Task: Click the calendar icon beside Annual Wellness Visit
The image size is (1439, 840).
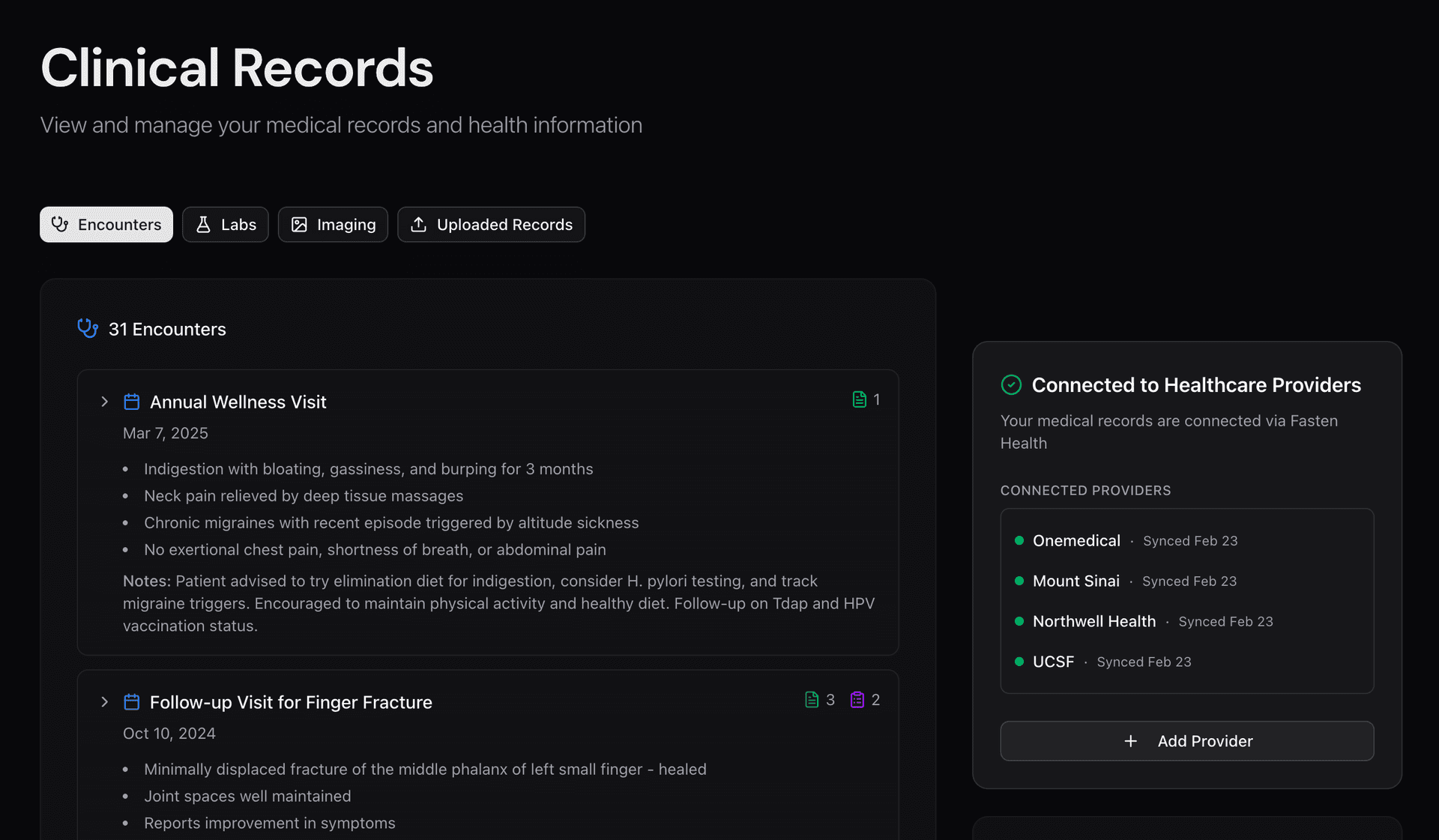Action: coord(131,402)
